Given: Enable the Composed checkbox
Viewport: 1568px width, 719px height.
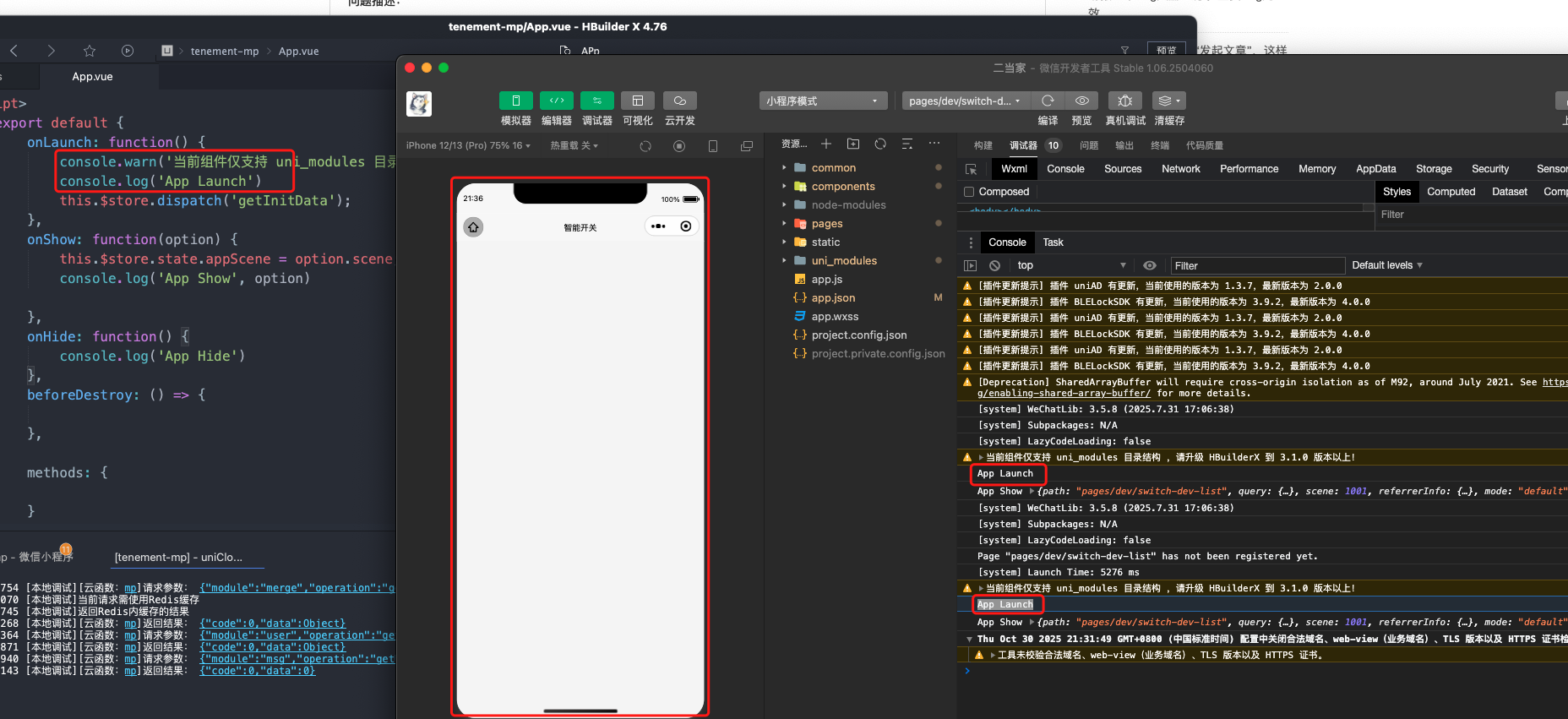Looking at the screenshot, I should click(969, 192).
